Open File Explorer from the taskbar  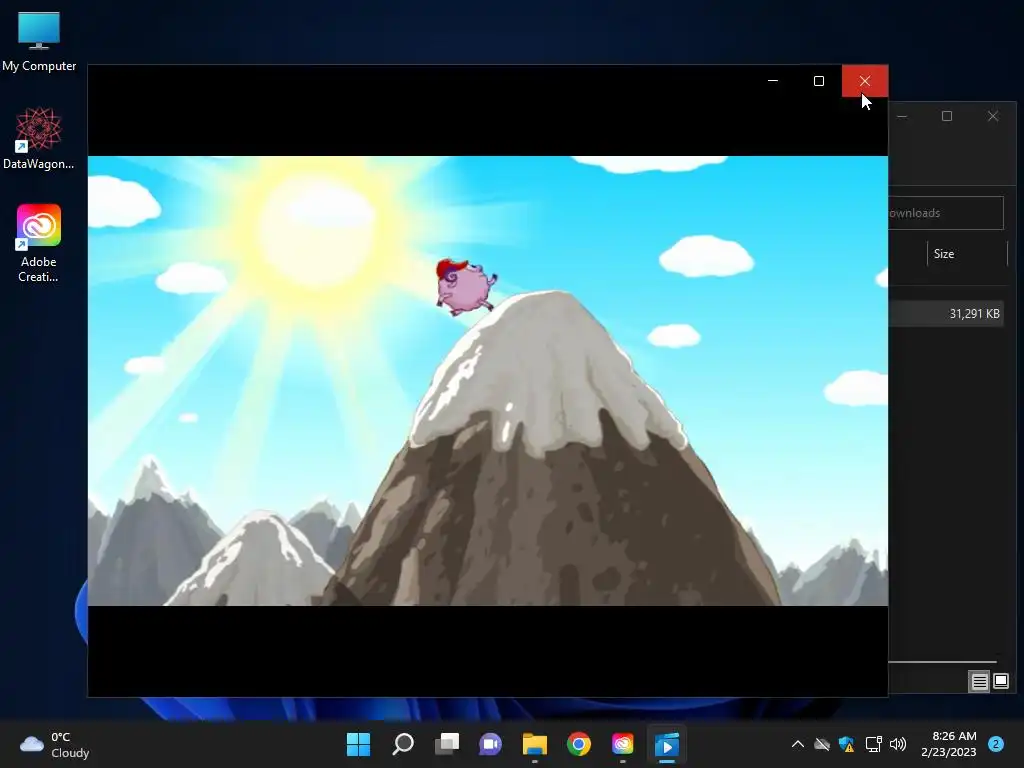[535, 744]
